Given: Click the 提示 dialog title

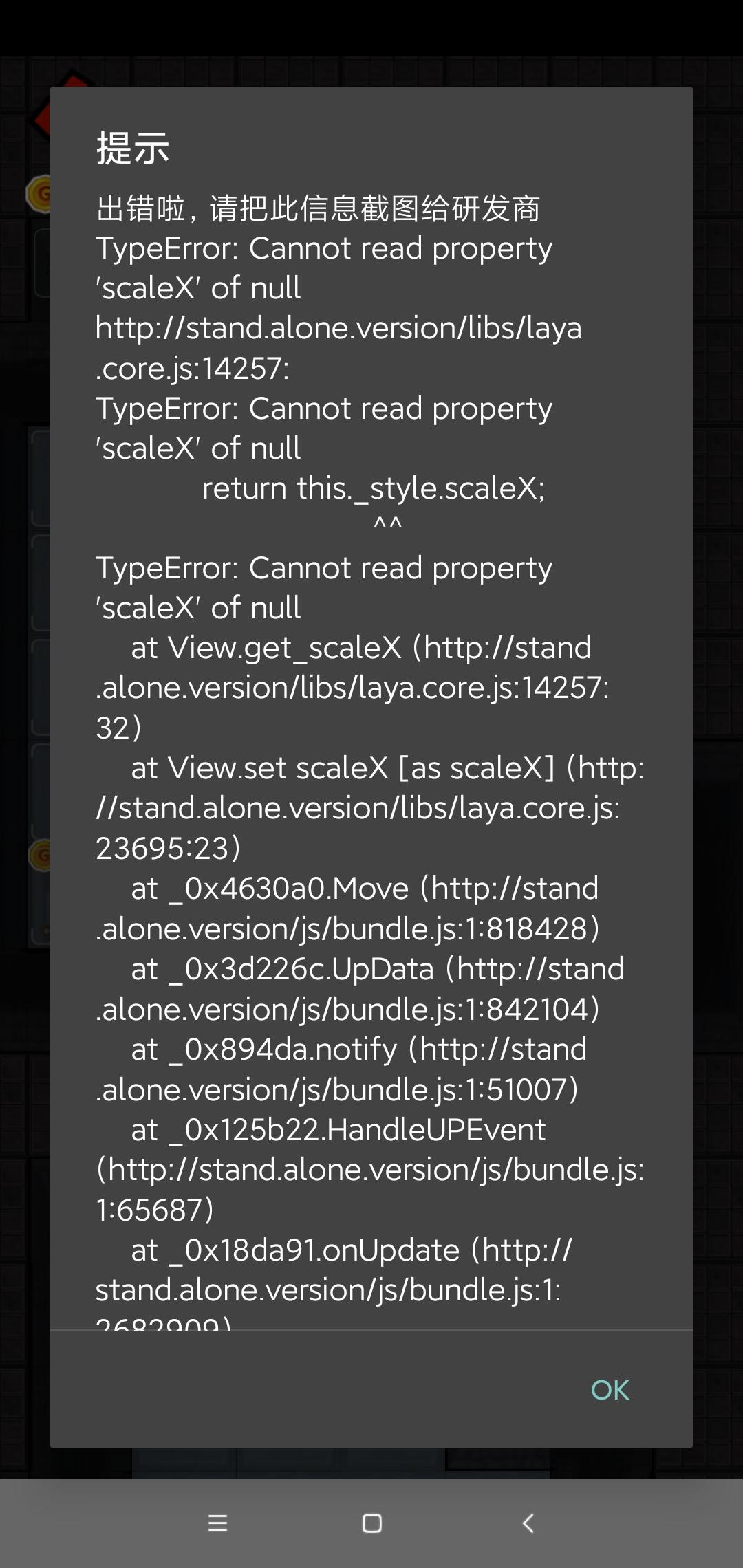Looking at the screenshot, I should coord(133,148).
